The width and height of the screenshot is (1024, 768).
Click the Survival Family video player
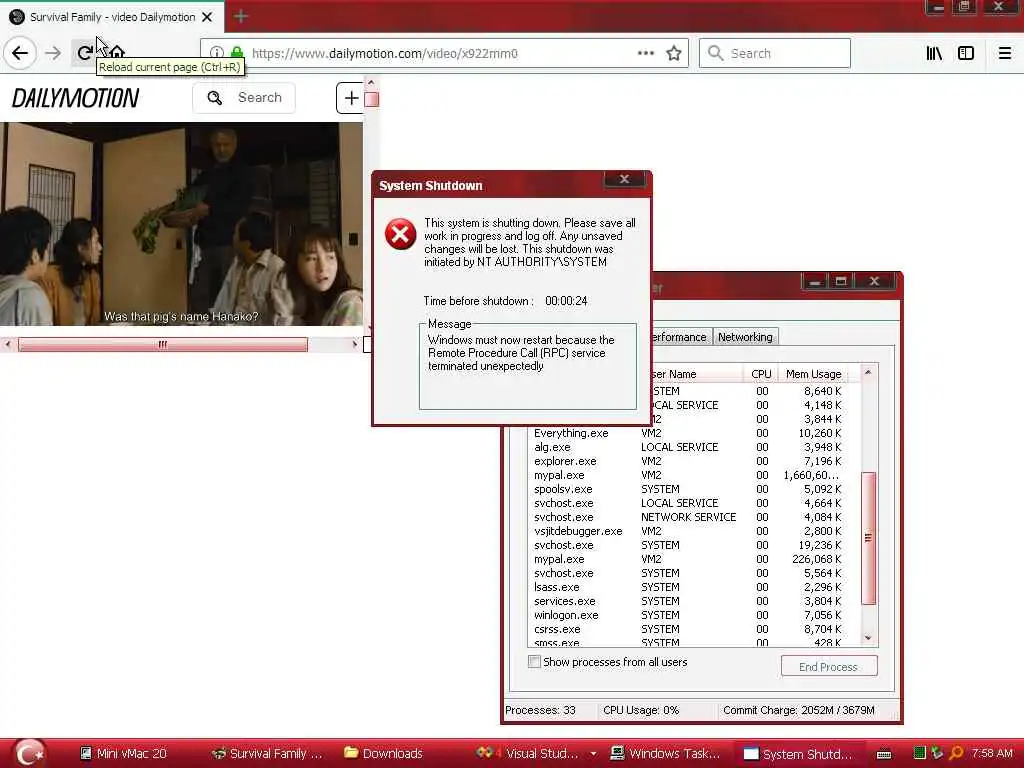[x=182, y=224]
